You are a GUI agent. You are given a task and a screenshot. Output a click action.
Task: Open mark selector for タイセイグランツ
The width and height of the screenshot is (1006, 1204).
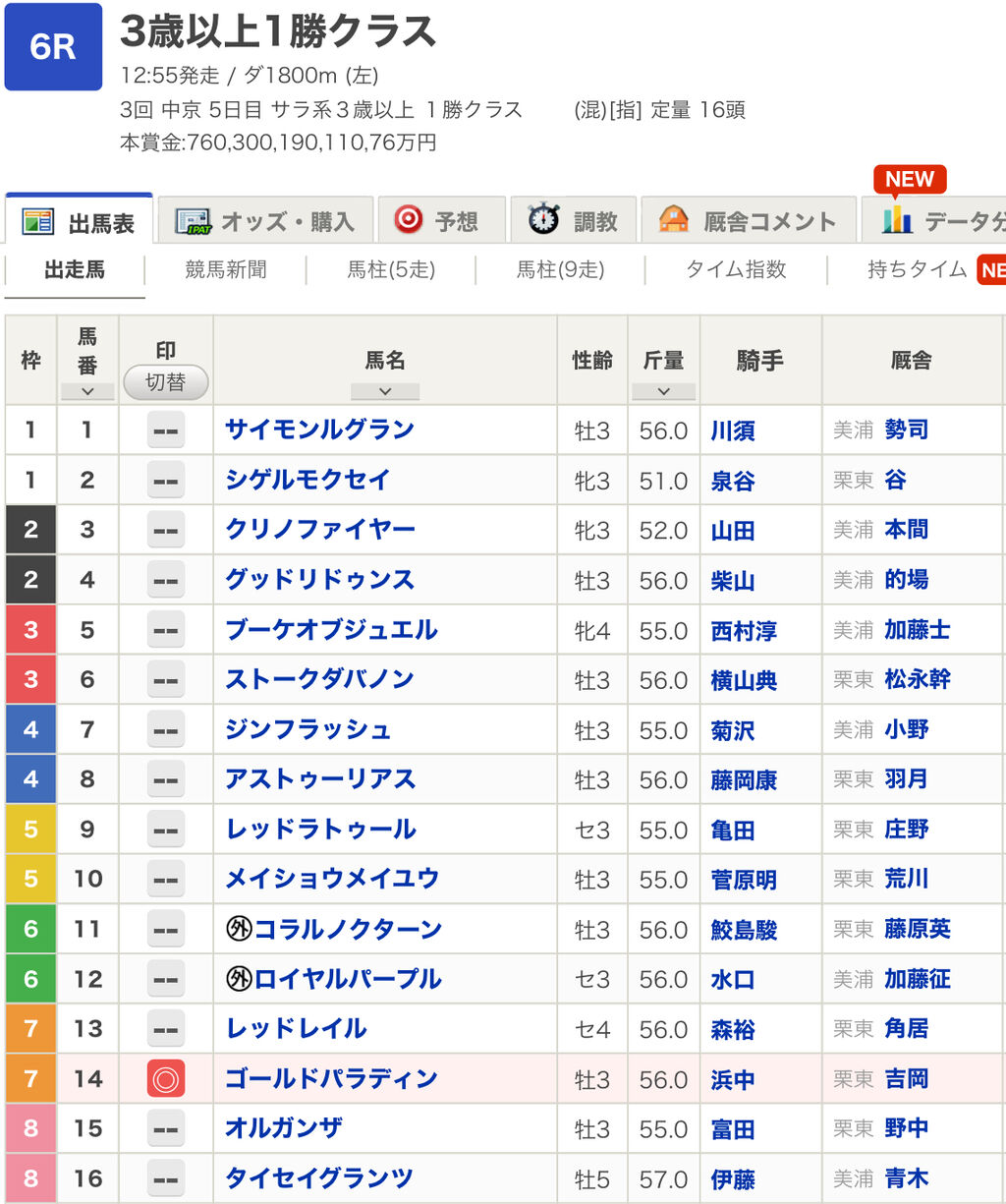[x=166, y=1178]
